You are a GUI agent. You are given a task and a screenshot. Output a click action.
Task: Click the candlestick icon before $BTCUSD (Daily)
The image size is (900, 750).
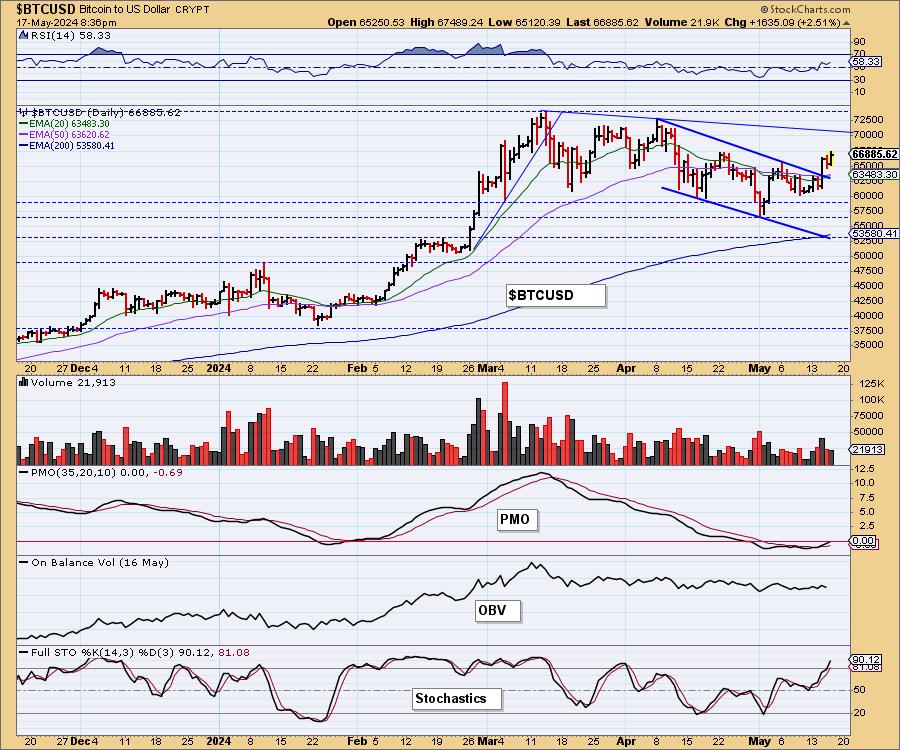pos(24,112)
